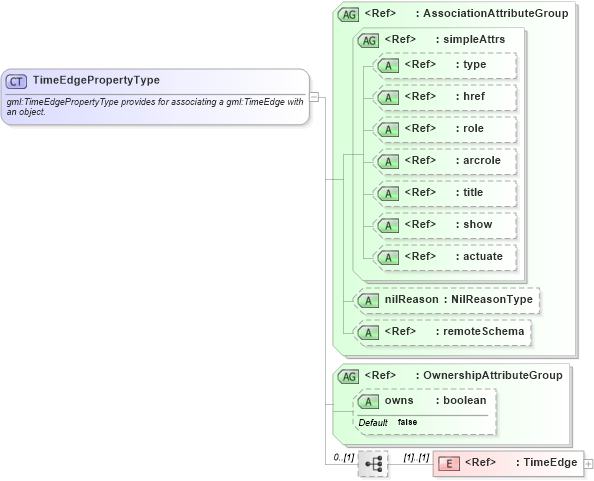The width and height of the screenshot is (594, 481).
Task: Click the A icon beside owns attribute
Action: coord(368,402)
